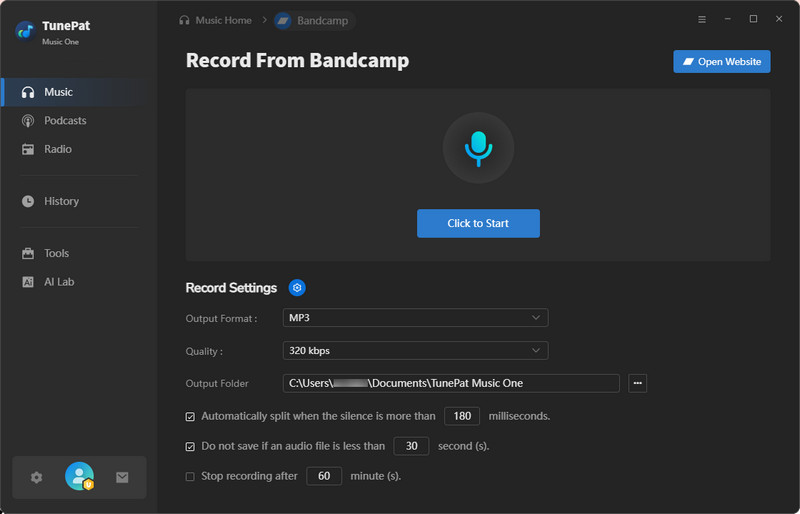Browse output folder with three-dots button
Image resolution: width=800 pixels, height=514 pixels.
pyautogui.click(x=637, y=383)
